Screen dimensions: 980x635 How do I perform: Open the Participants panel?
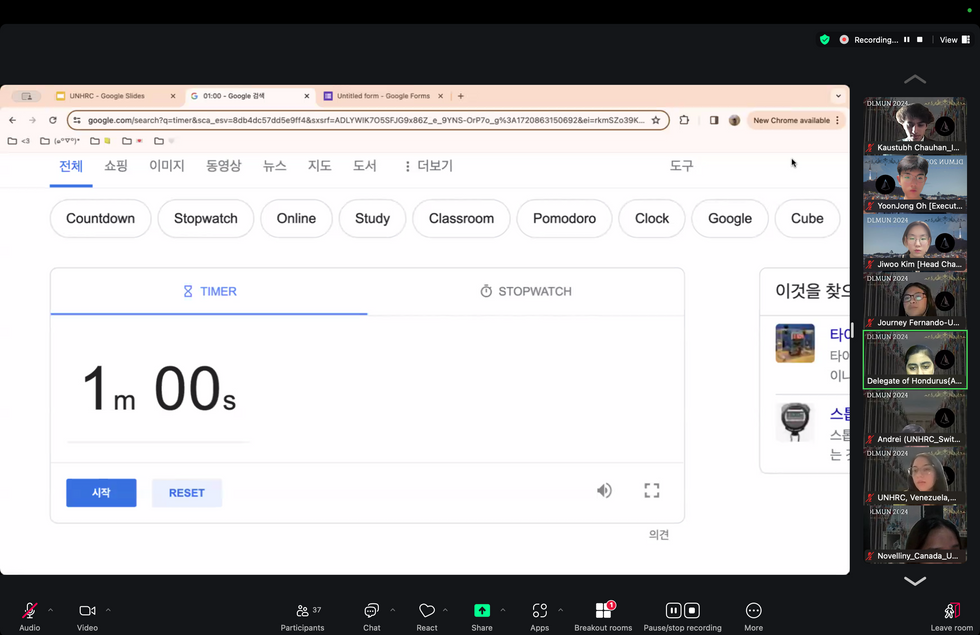(302, 616)
